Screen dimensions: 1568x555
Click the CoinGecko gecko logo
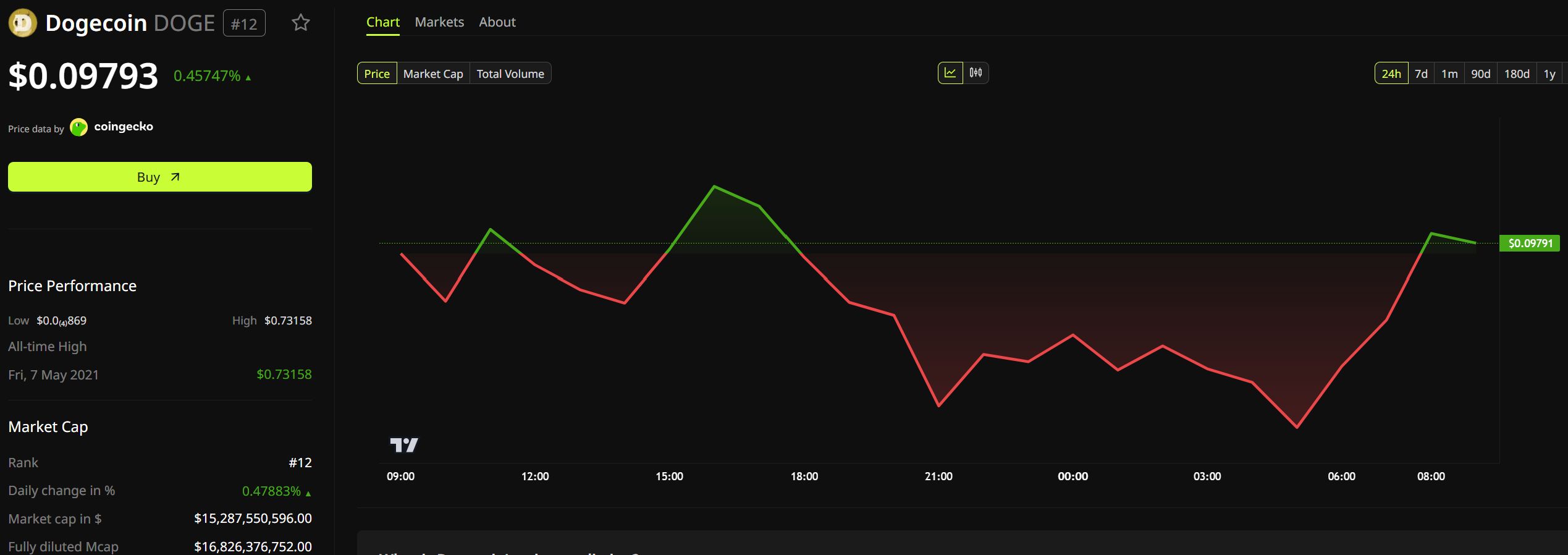coord(79,127)
